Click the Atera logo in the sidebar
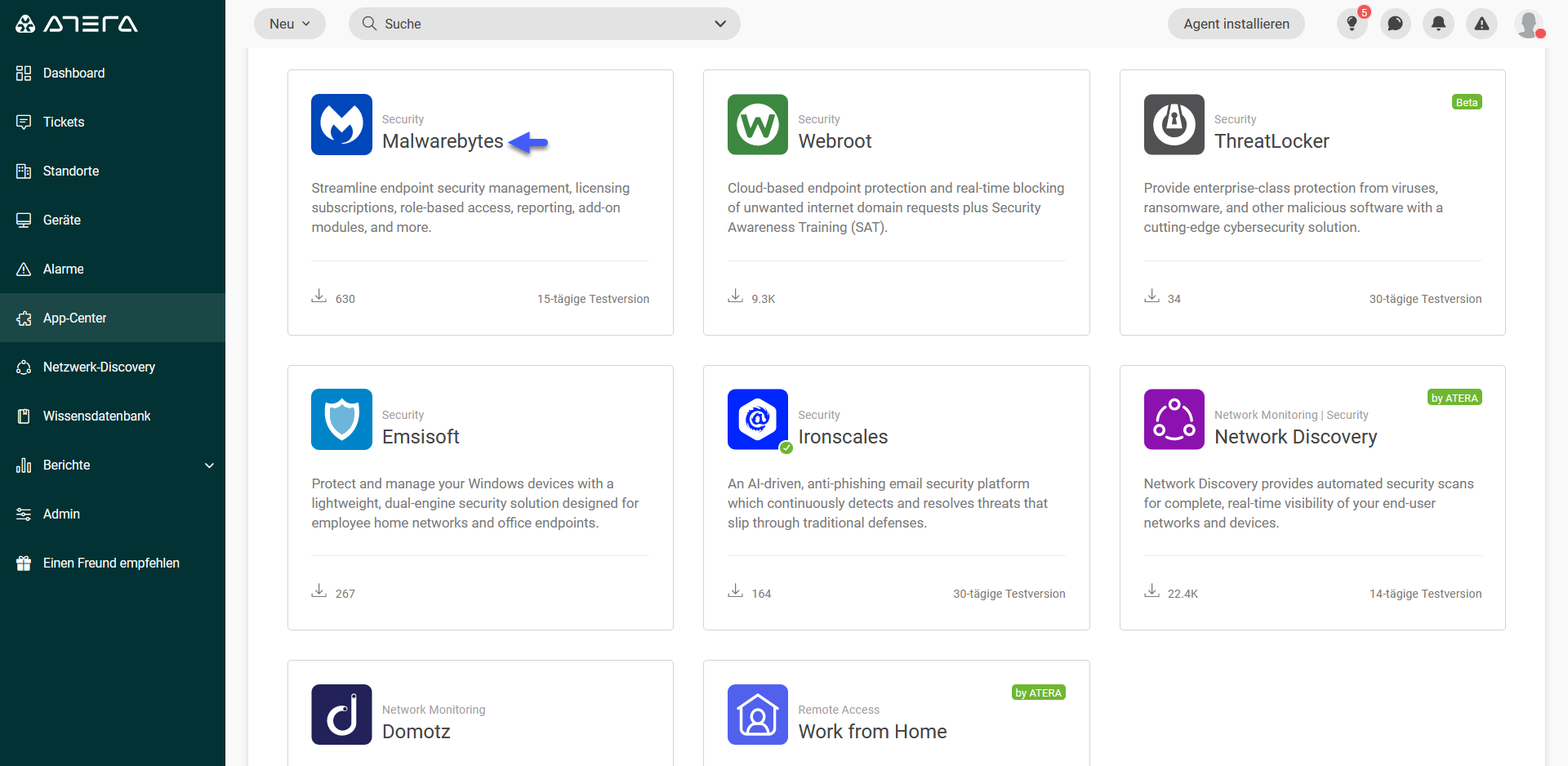 pyautogui.click(x=77, y=24)
